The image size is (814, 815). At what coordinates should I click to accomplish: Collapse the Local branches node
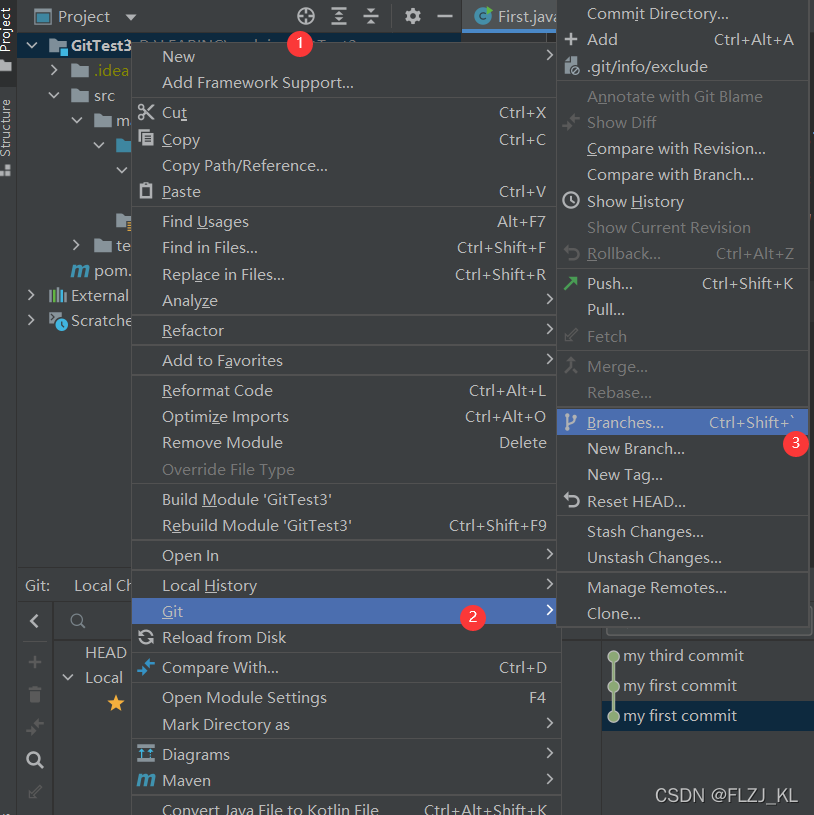[x=68, y=677]
